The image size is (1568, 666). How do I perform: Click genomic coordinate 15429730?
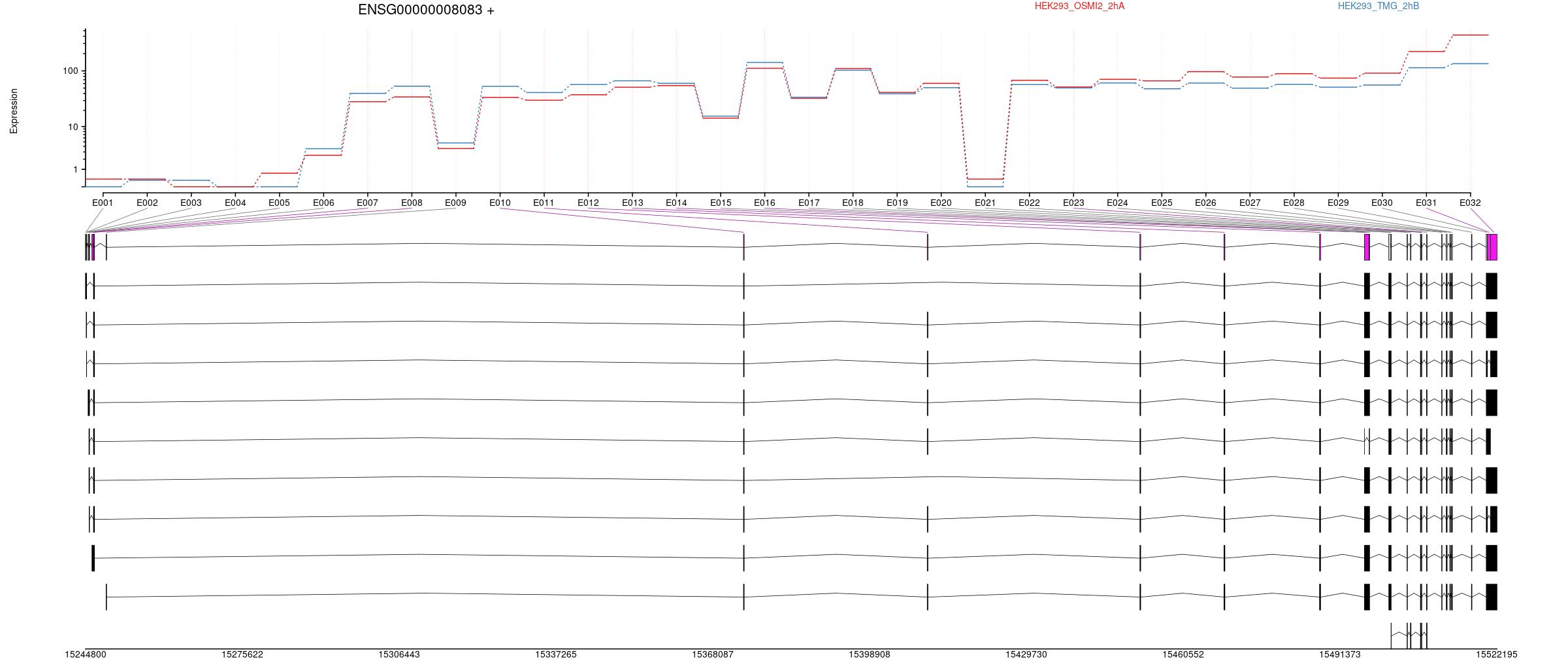[x=1026, y=654]
